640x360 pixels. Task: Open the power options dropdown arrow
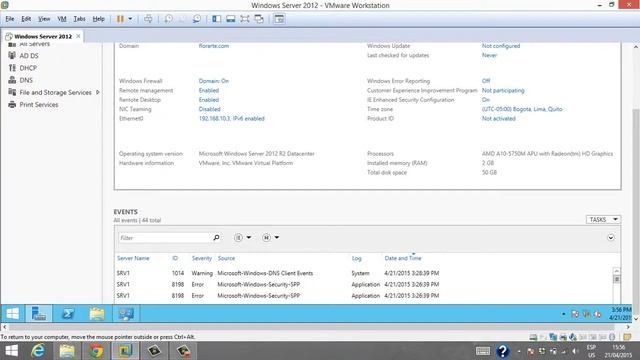pyautogui.click(x=130, y=19)
